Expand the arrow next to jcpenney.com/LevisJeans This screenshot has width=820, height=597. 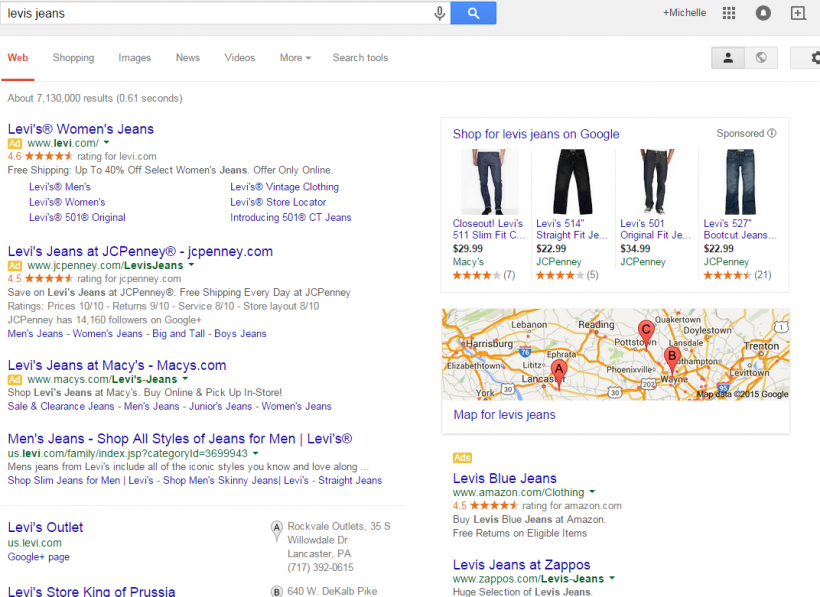tap(191, 265)
